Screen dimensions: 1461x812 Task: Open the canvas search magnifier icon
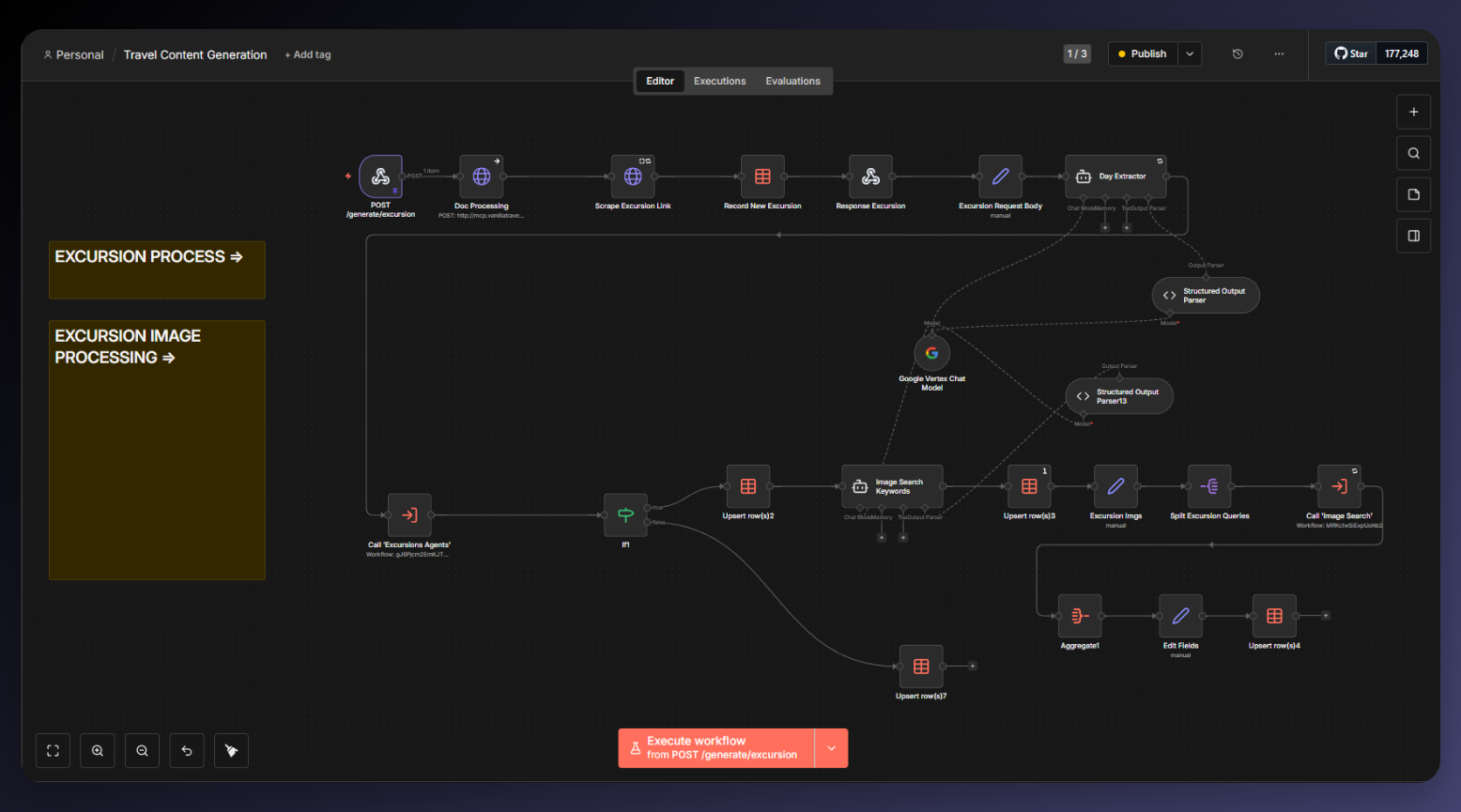pyautogui.click(x=1413, y=153)
